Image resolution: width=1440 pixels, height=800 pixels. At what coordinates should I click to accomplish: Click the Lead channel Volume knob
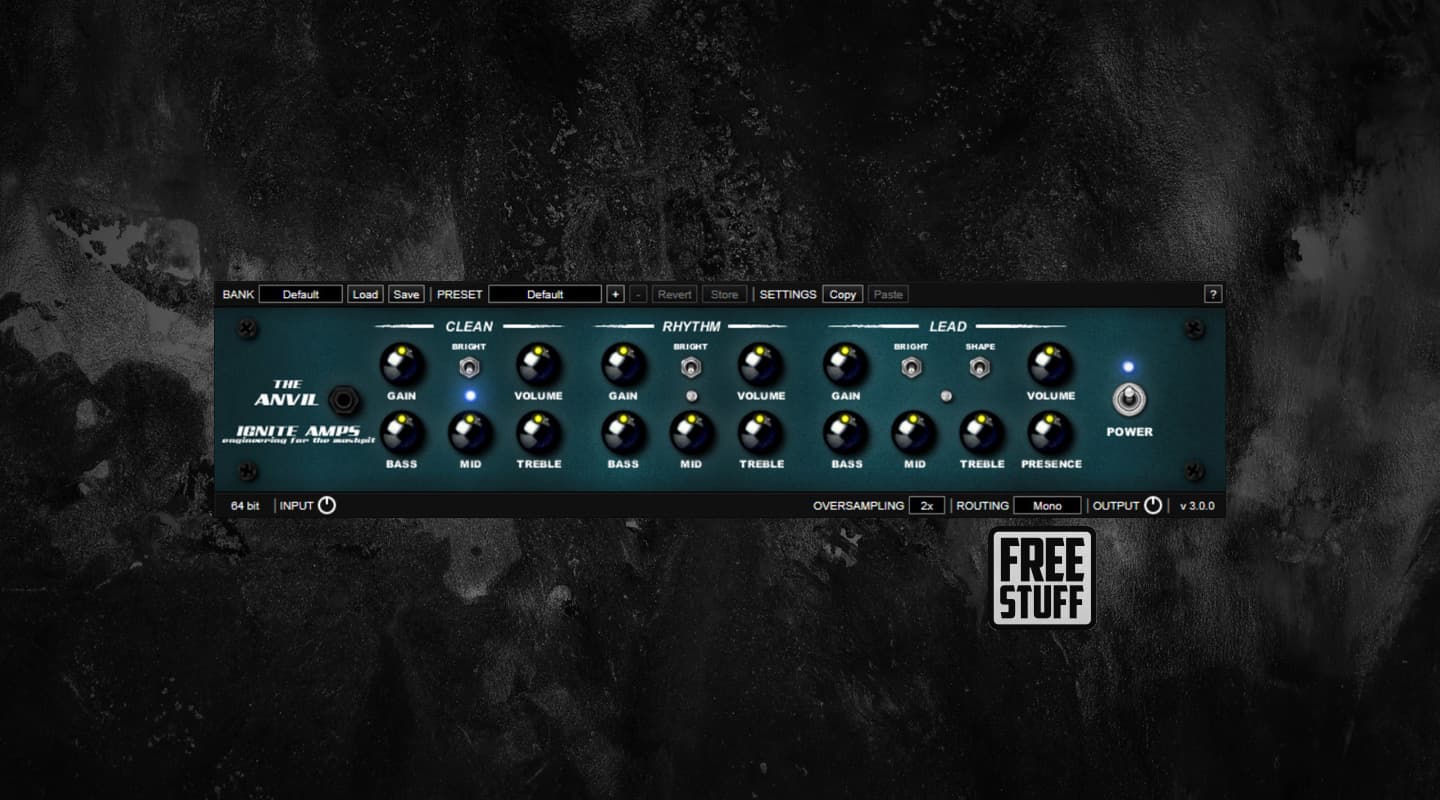click(1050, 365)
